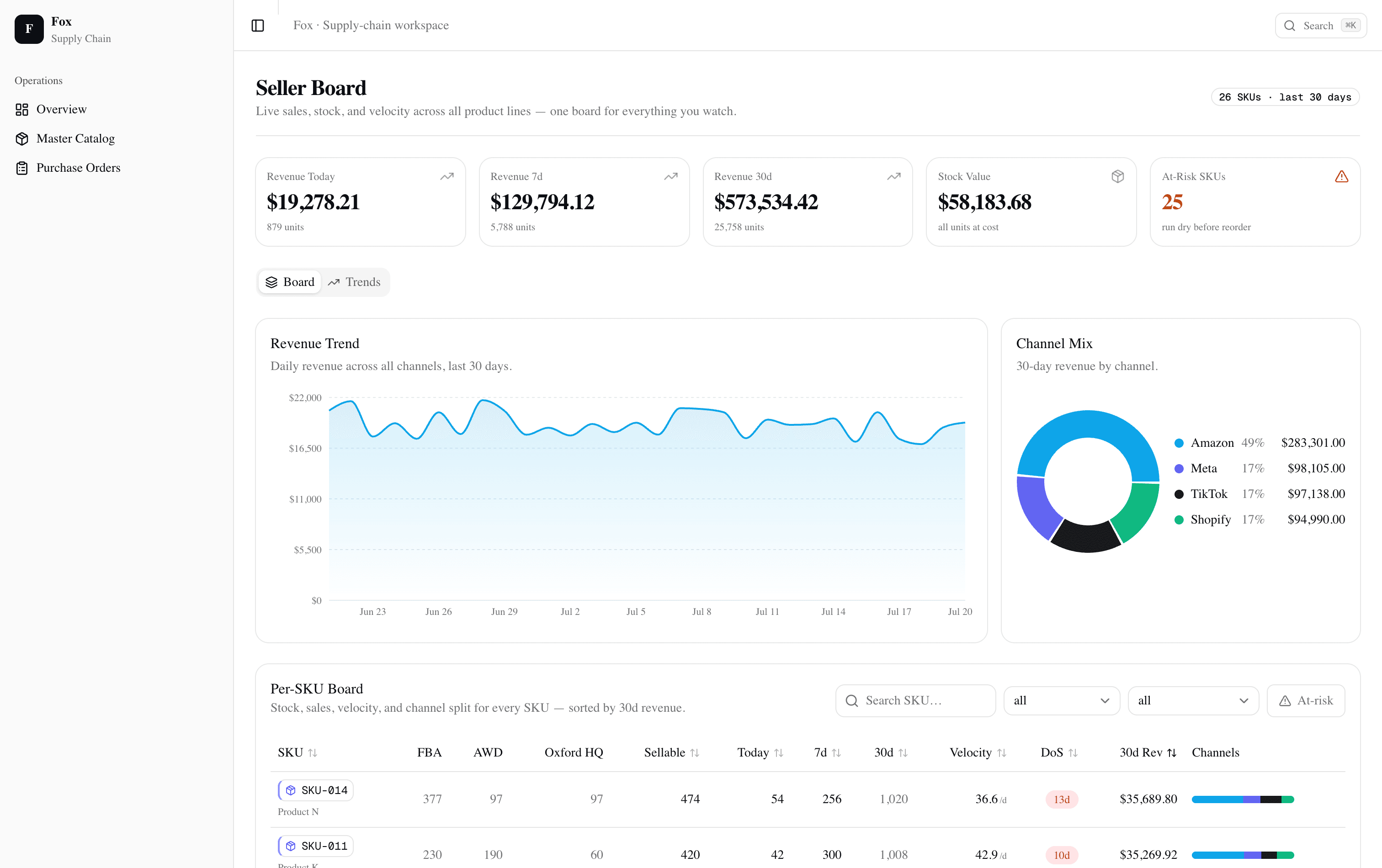
Task: Sort by Today column arrows
Action: [778, 753]
